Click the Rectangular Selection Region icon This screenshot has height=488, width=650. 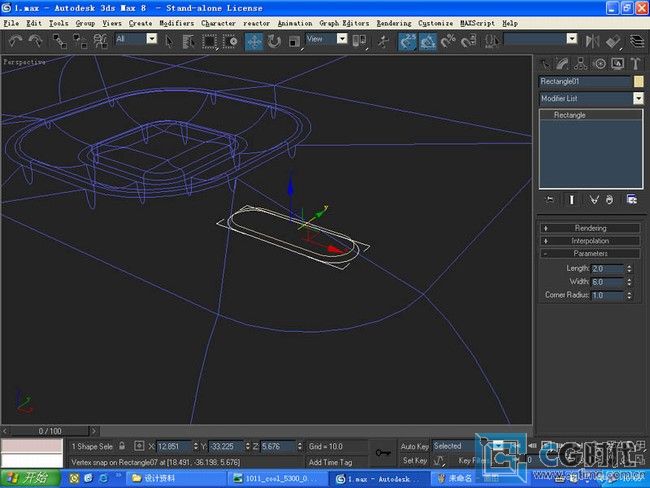210,41
